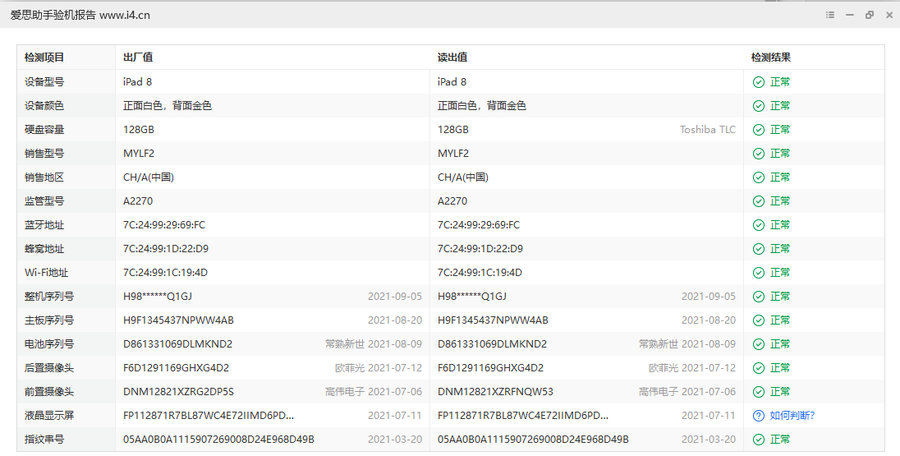Click the 正常 result in 前置摄像头 row
The width and height of the screenshot is (900, 456).
tap(780, 392)
